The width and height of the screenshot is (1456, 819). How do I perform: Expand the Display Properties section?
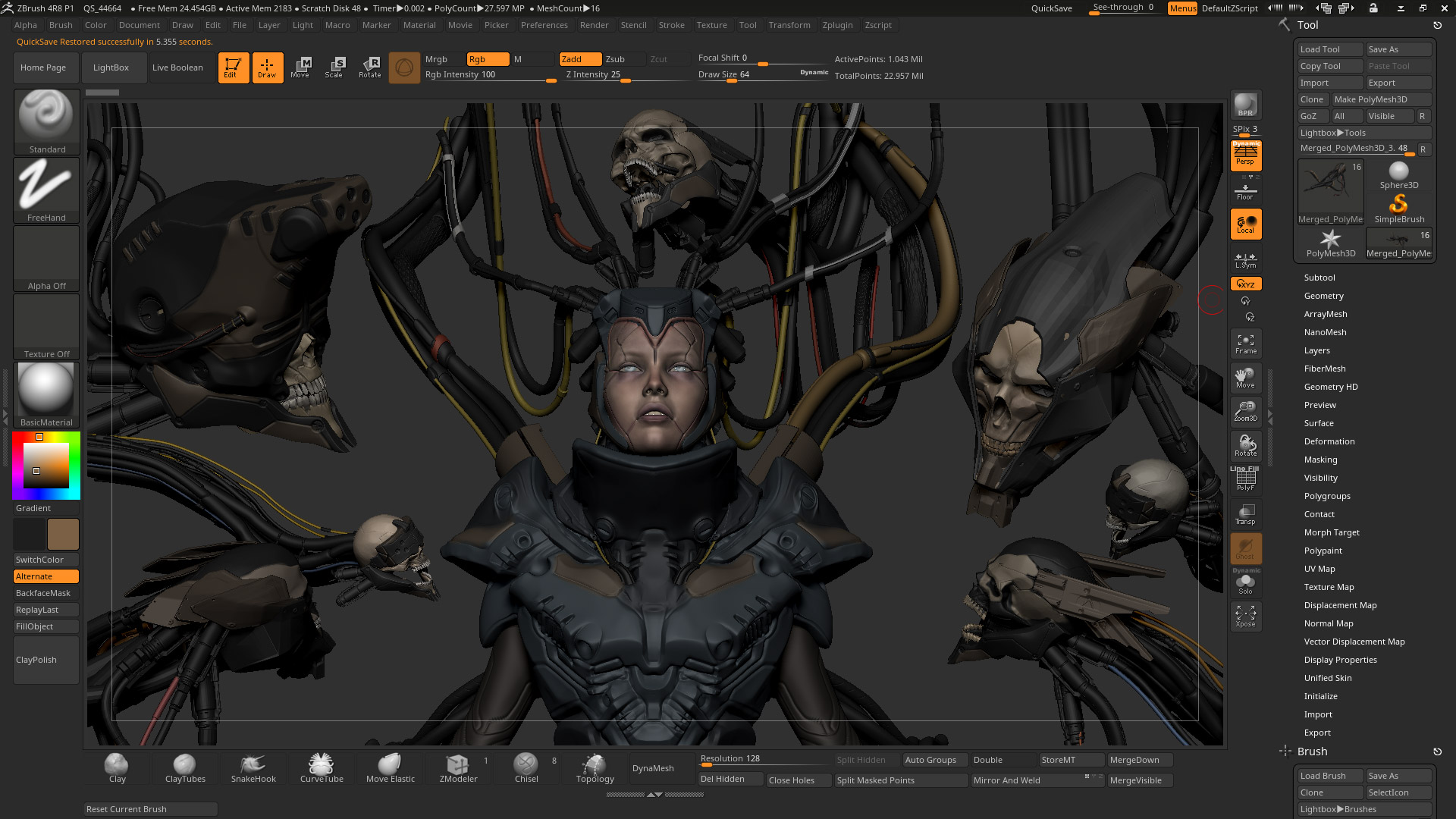[1340, 660]
